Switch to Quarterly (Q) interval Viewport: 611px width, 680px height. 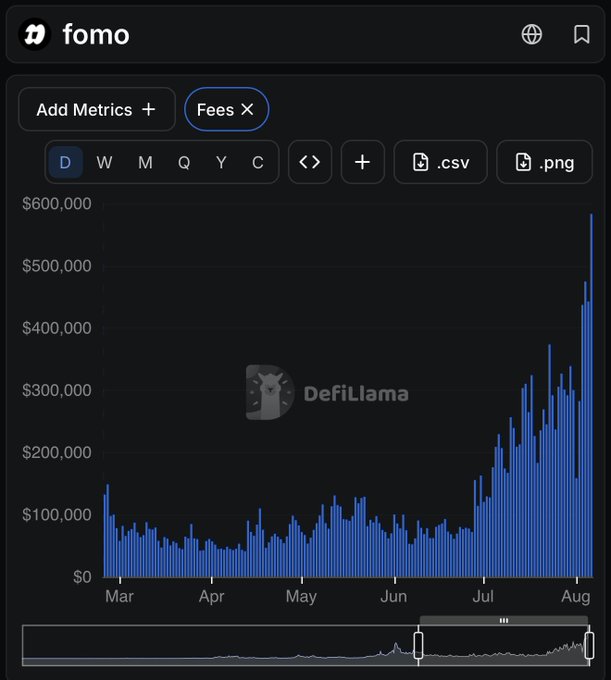coord(184,163)
